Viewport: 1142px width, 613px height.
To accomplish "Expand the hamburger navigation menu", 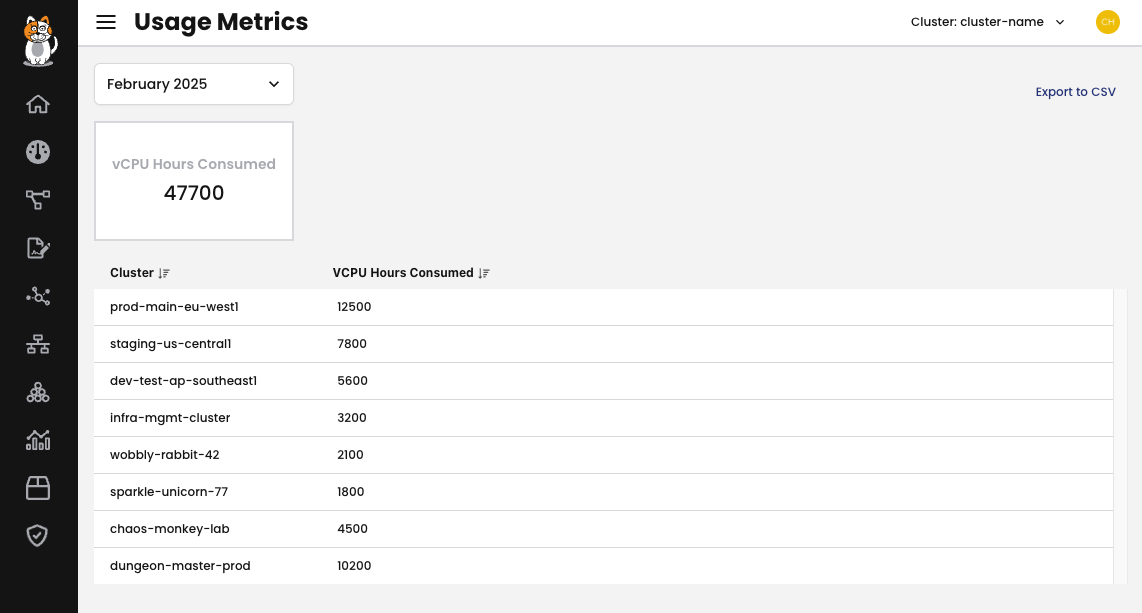I will pyautogui.click(x=106, y=22).
